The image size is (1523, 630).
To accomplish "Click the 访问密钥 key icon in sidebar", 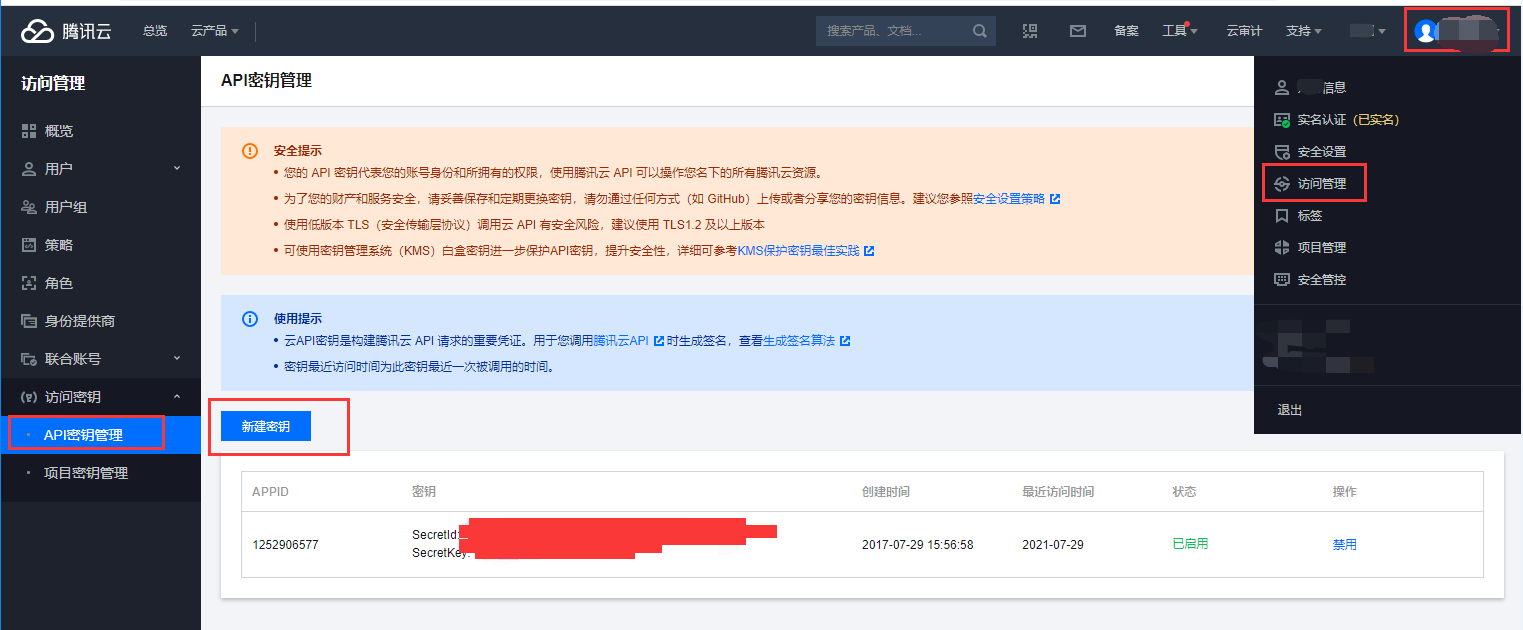I will point(29,397).
